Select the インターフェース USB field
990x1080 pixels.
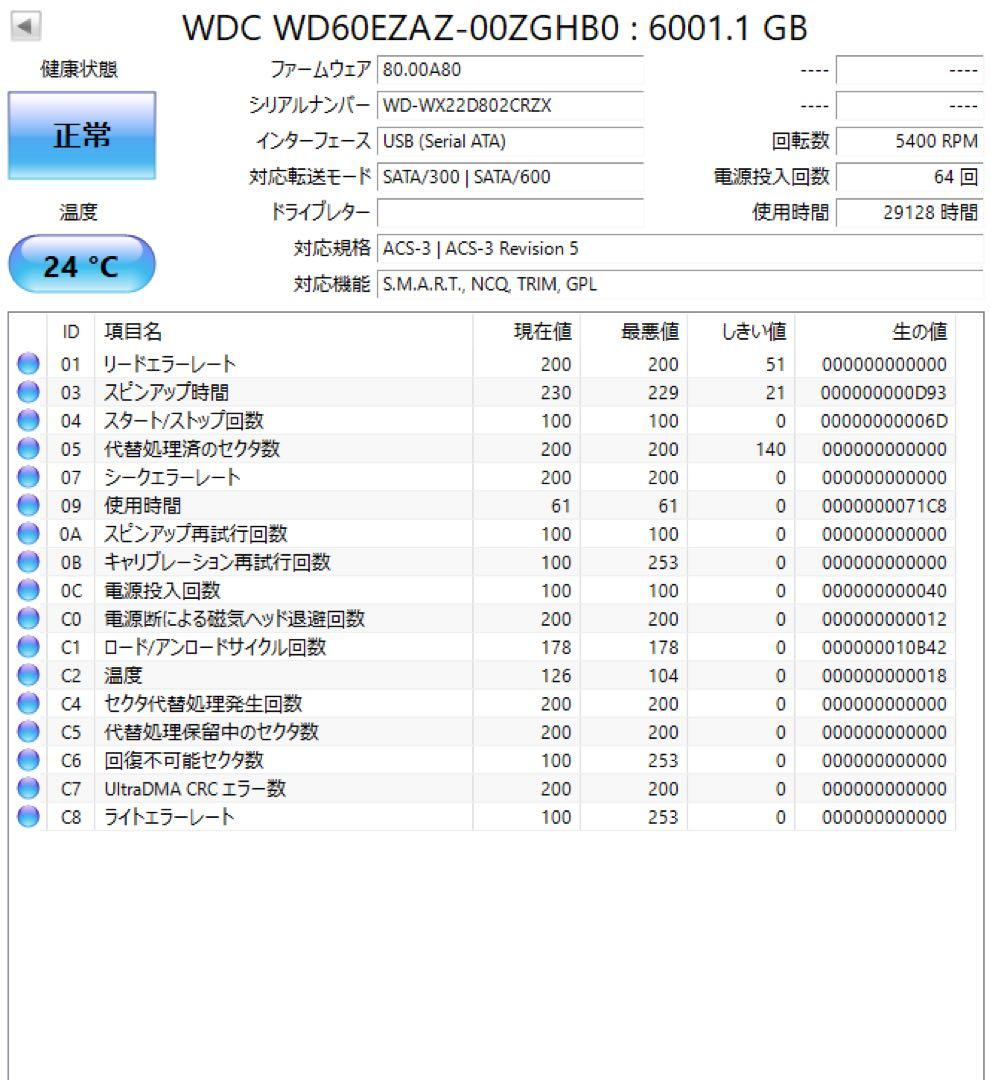click(x=510, y=142)
